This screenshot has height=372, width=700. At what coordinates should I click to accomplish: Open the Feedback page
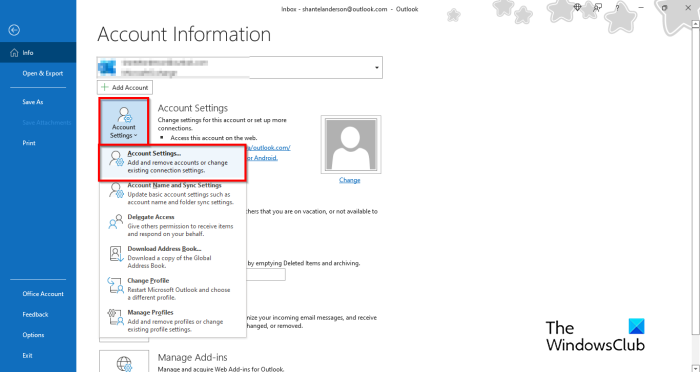[x=35, y=314]
